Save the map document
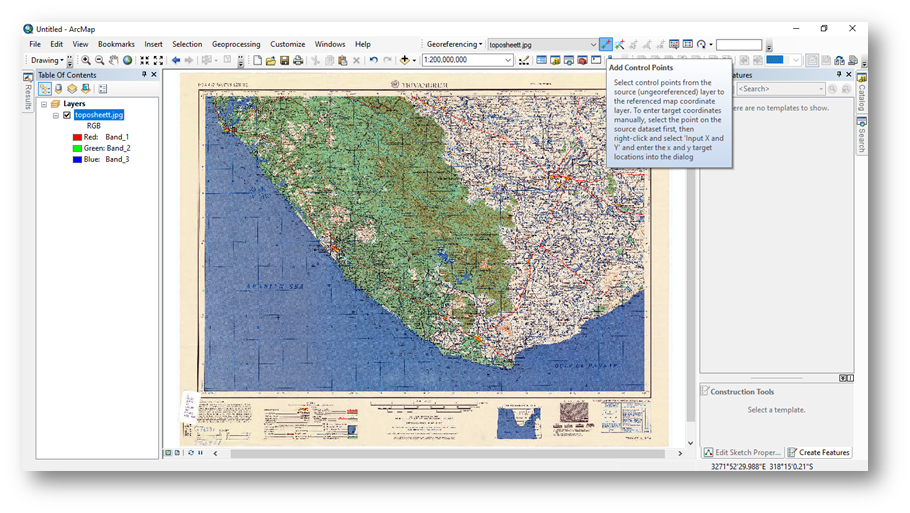910x513 pixels. click(x=284, y=60)
